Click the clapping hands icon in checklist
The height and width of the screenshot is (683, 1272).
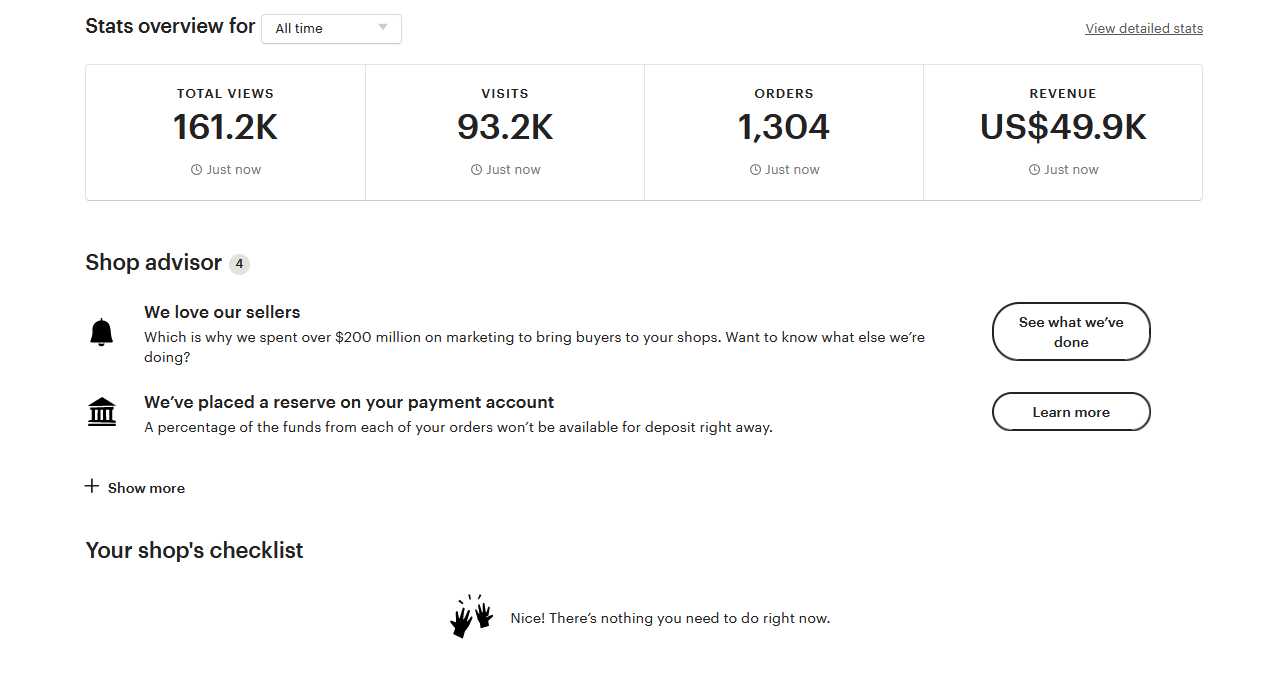pyautogui.click(x=471, y=617)
